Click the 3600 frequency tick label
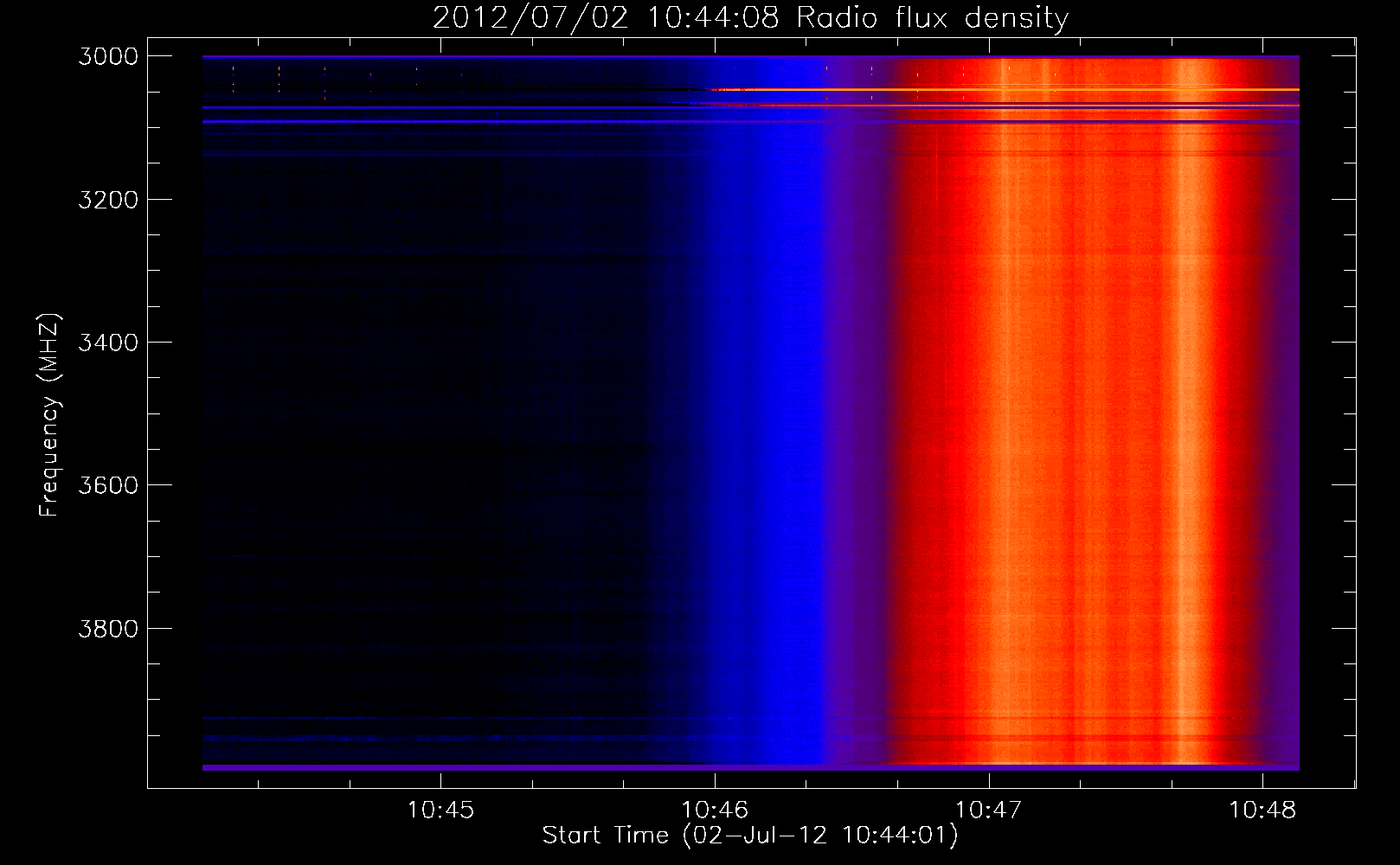This screenshot has height=865, width=1400. click(x=108, y=485)
